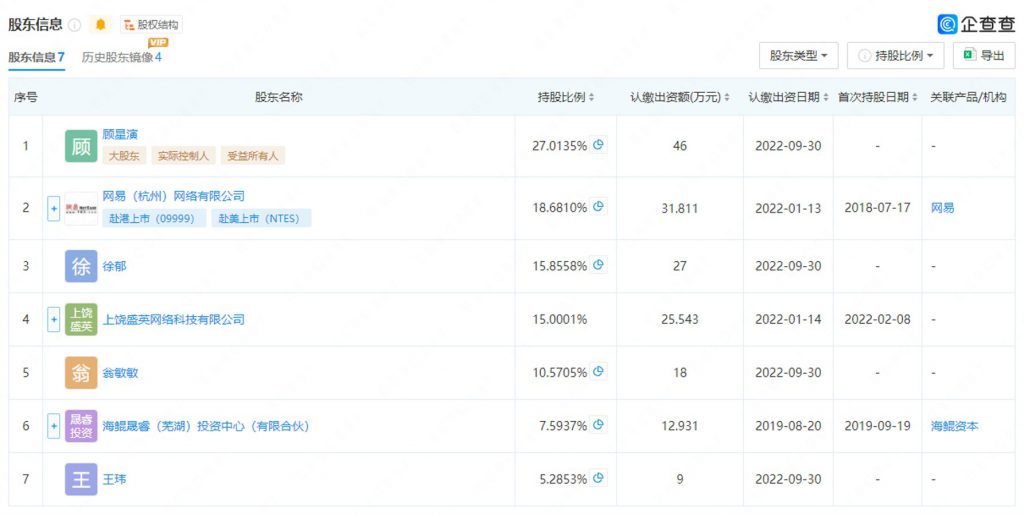
Task: Sort by 首次持股日期 column header
Action: 877,97
